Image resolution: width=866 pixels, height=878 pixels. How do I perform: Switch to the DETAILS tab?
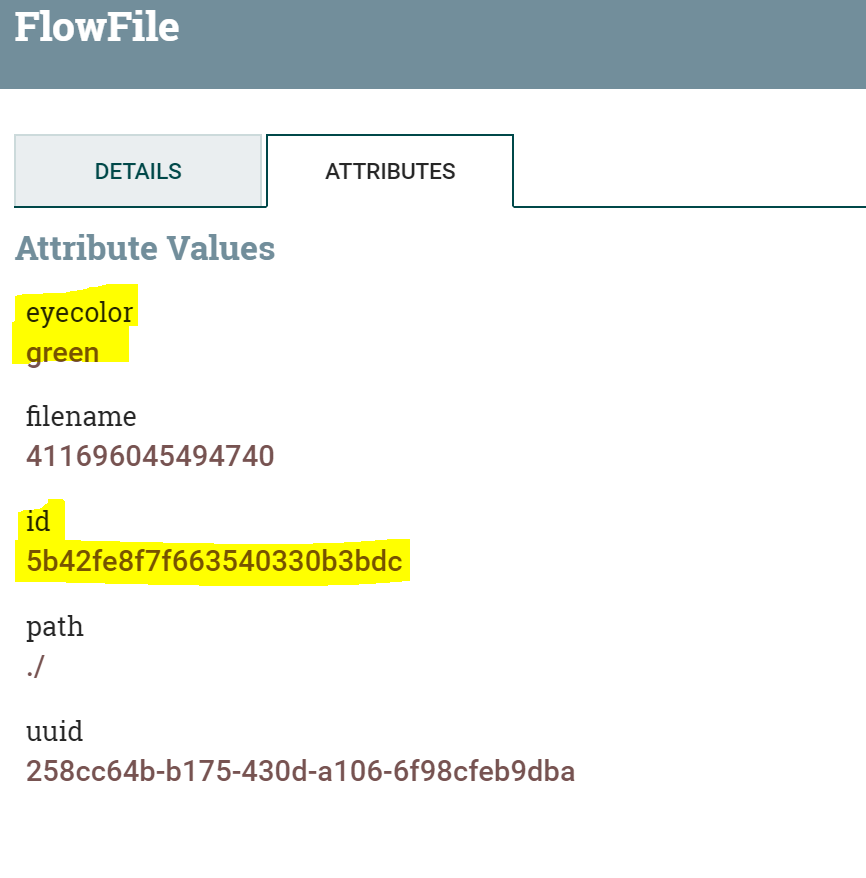pos(138,171)
